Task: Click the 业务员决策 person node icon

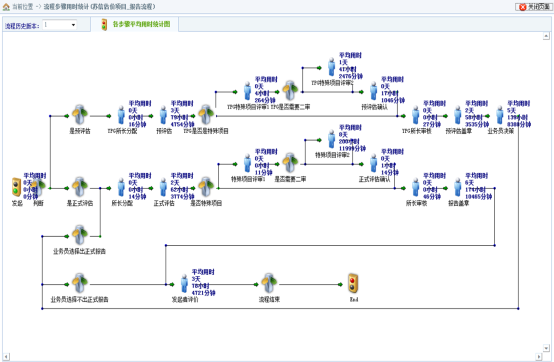Action: [x=500, y=115]
